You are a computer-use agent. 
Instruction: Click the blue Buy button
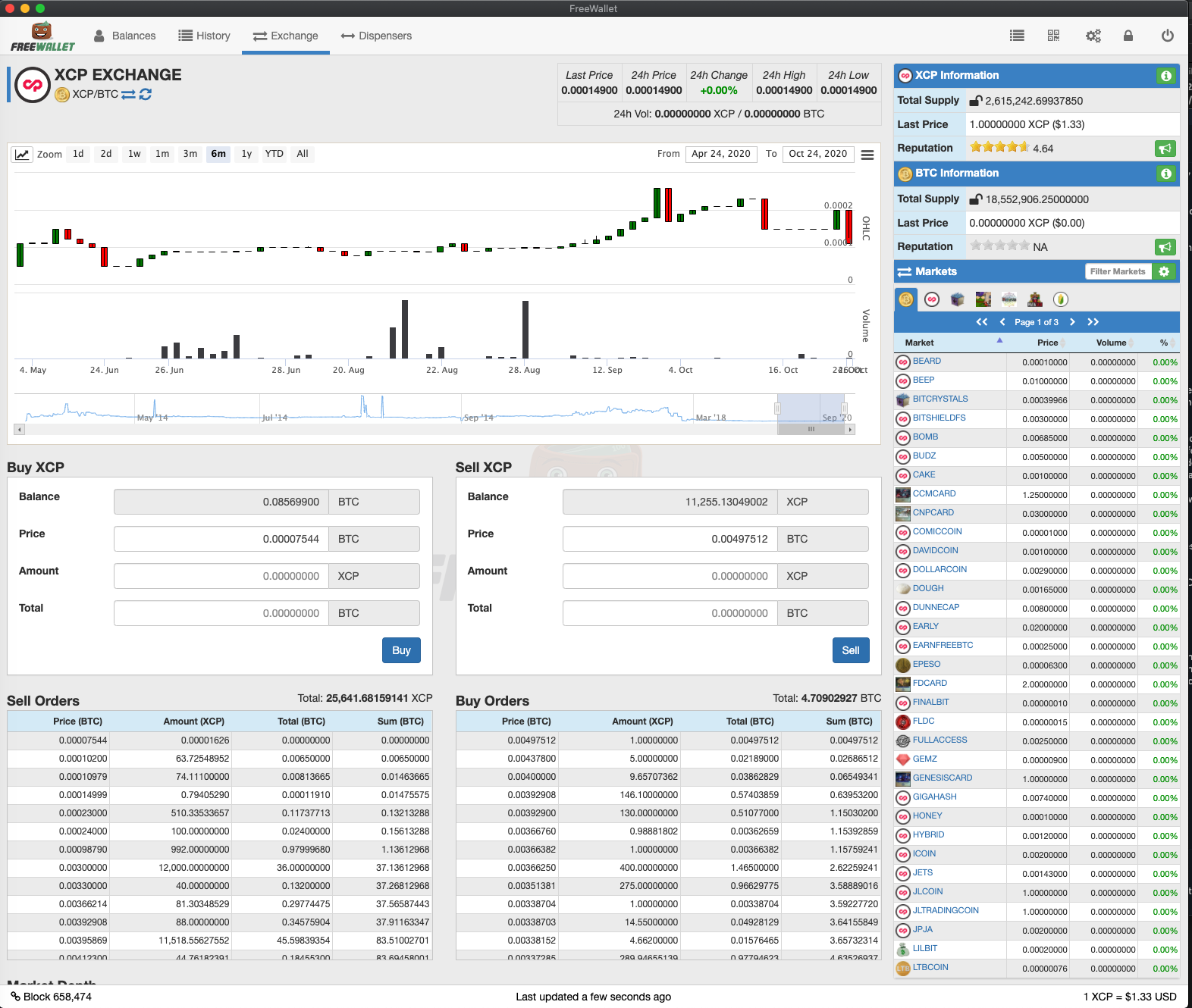point(401,650)
